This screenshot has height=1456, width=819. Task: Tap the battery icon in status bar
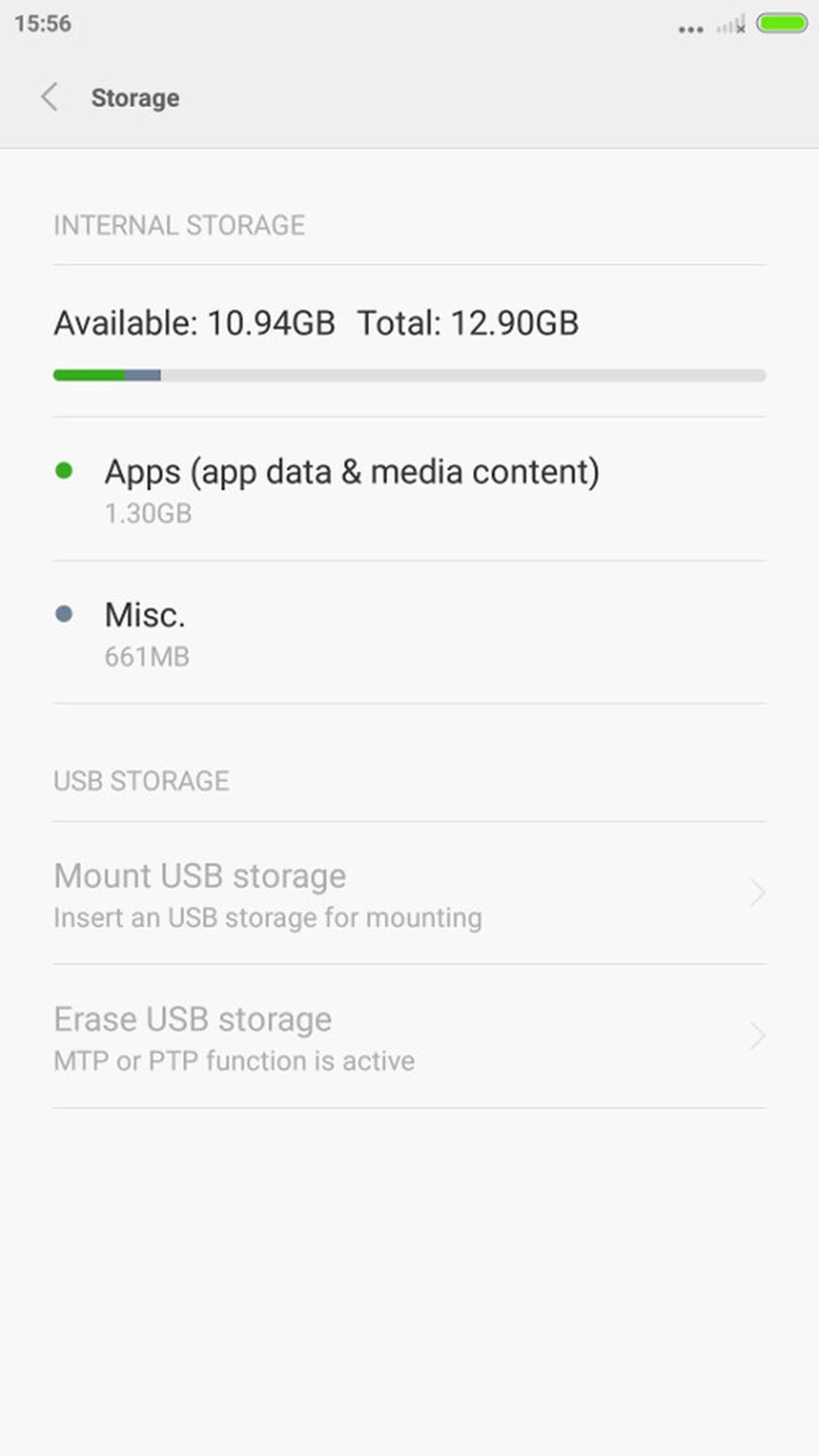(x=782, y=24)
